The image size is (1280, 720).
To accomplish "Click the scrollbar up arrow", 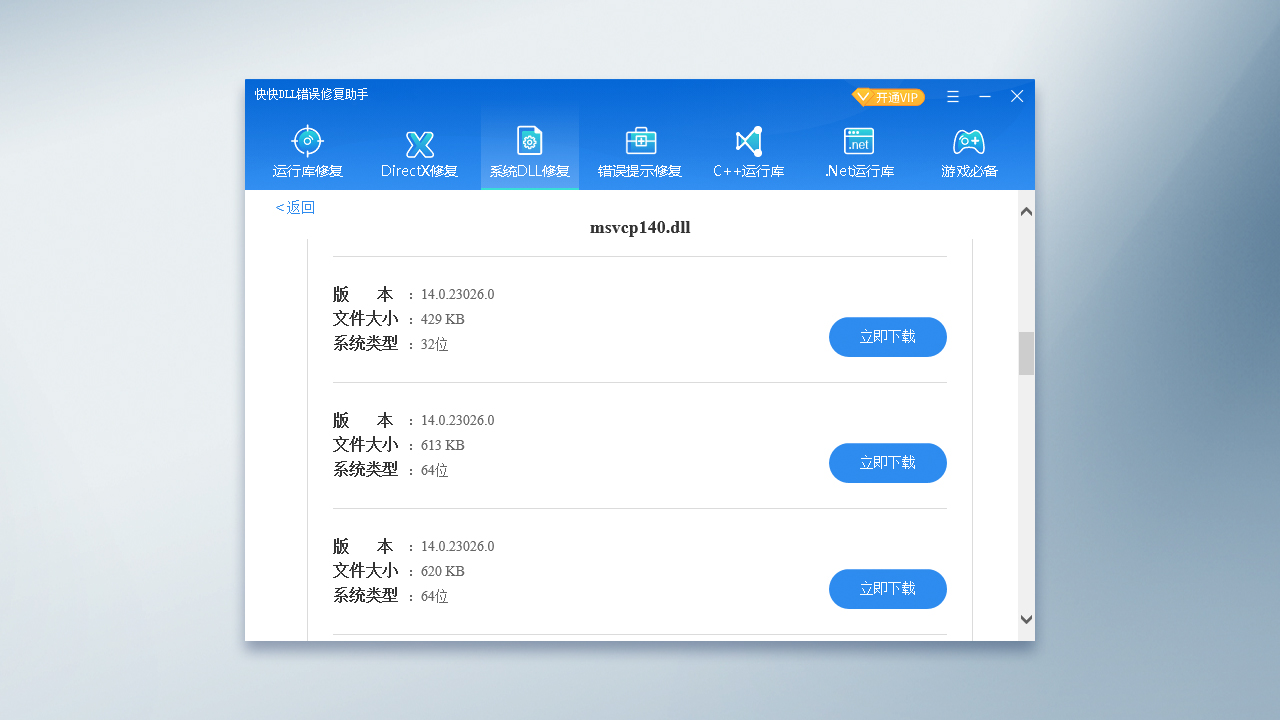I will (x=1026, y=210).
